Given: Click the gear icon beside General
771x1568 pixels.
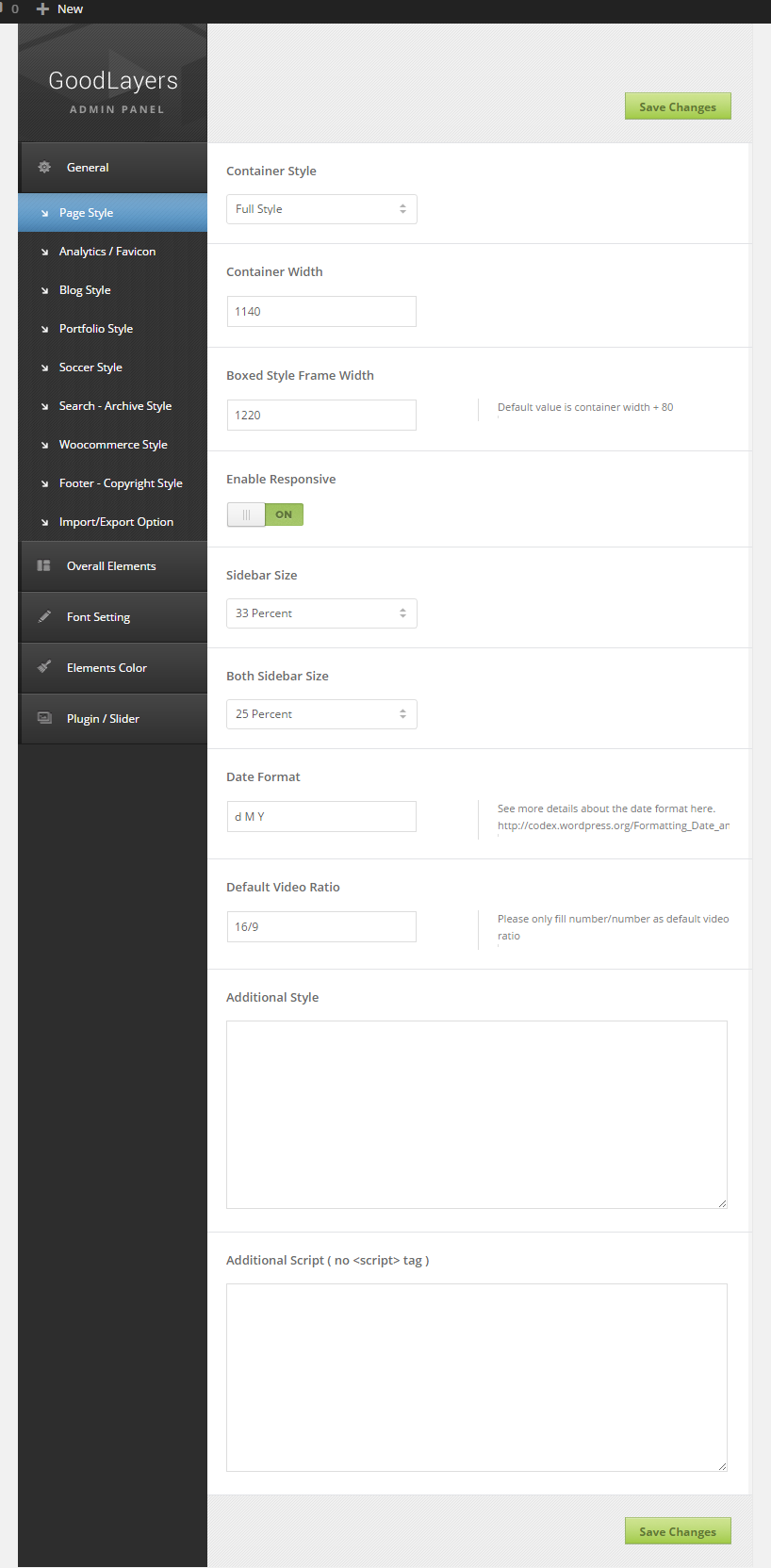Looking at the screenshot, I should (44, 168).
